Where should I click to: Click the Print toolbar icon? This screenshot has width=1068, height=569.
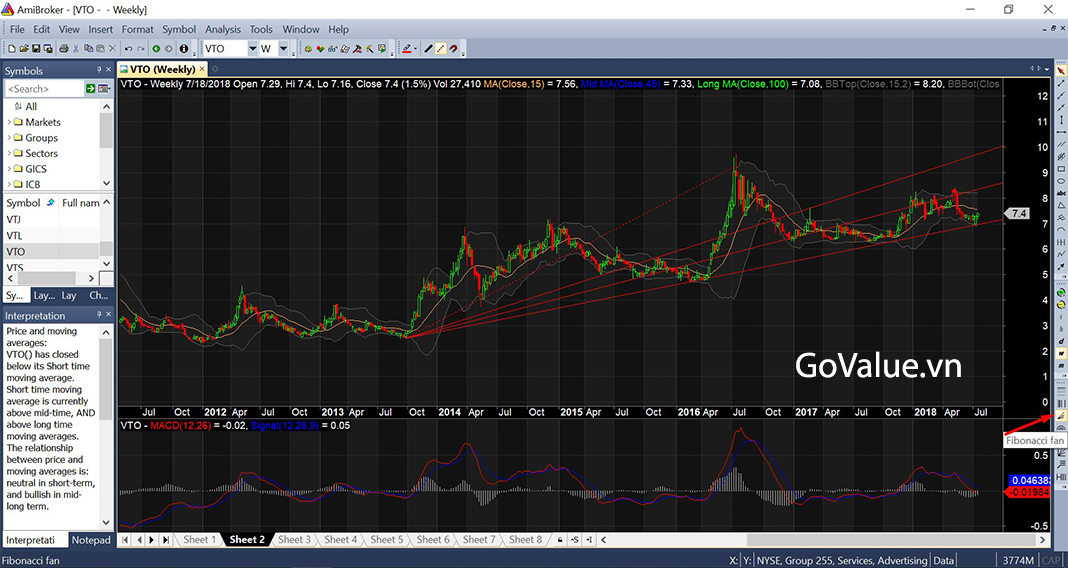click(64, 48)
